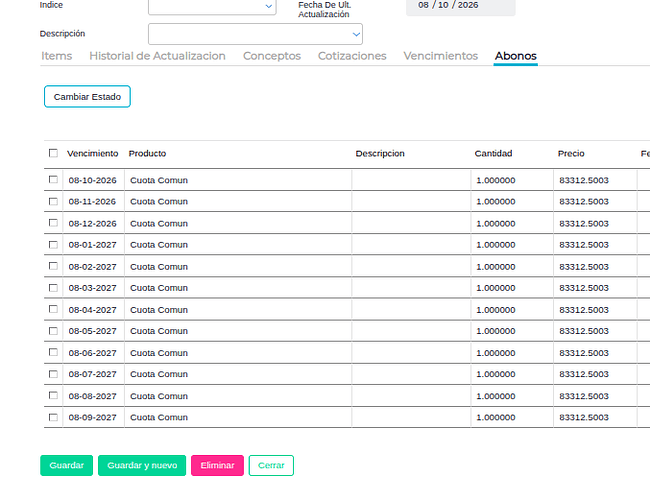Open the Historial de Actualizacion tab

point(157,56)
